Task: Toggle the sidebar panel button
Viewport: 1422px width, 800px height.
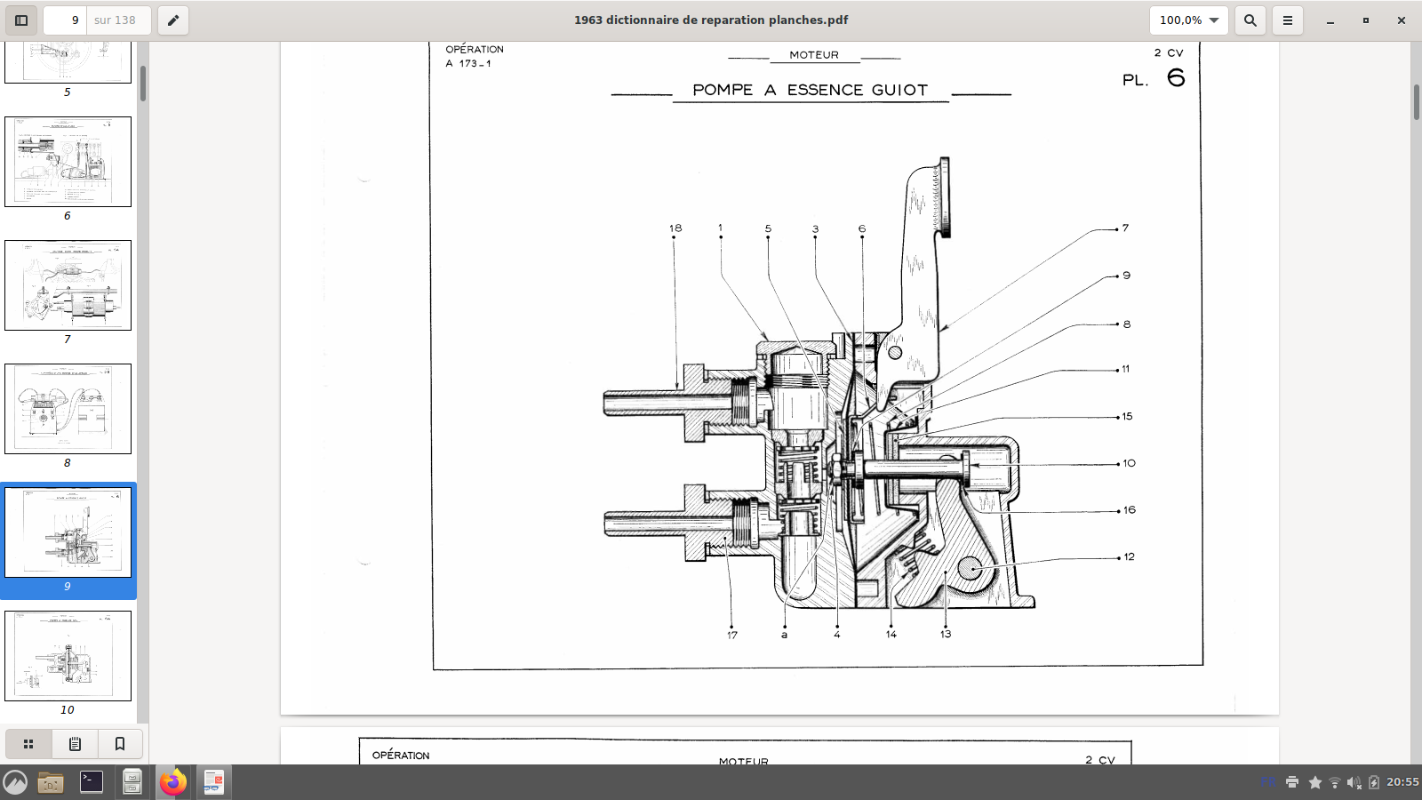Action: pyautogui.click(x=21, y=20)
